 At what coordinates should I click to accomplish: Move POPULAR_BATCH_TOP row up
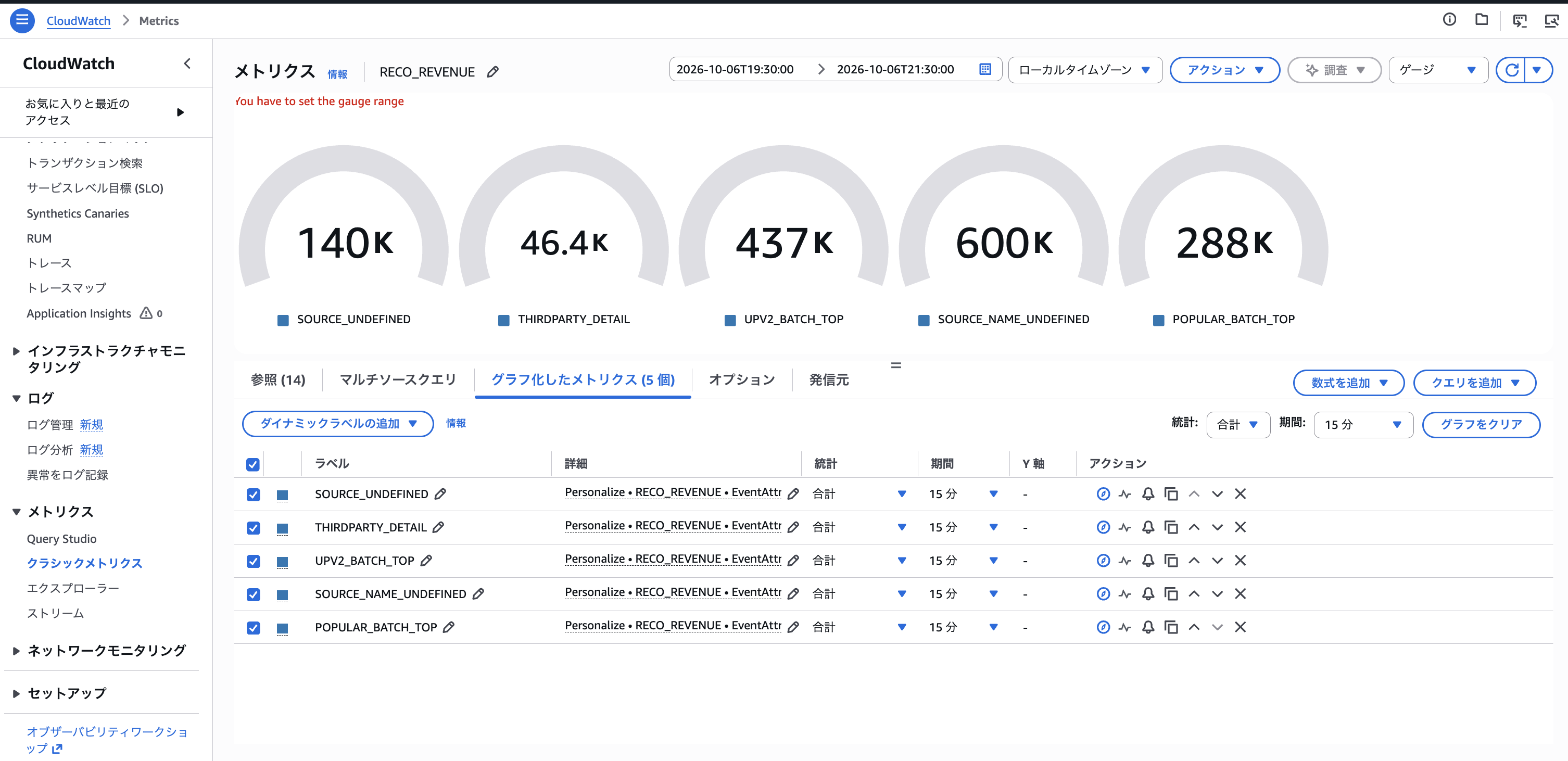click(x=1194, y=627)
